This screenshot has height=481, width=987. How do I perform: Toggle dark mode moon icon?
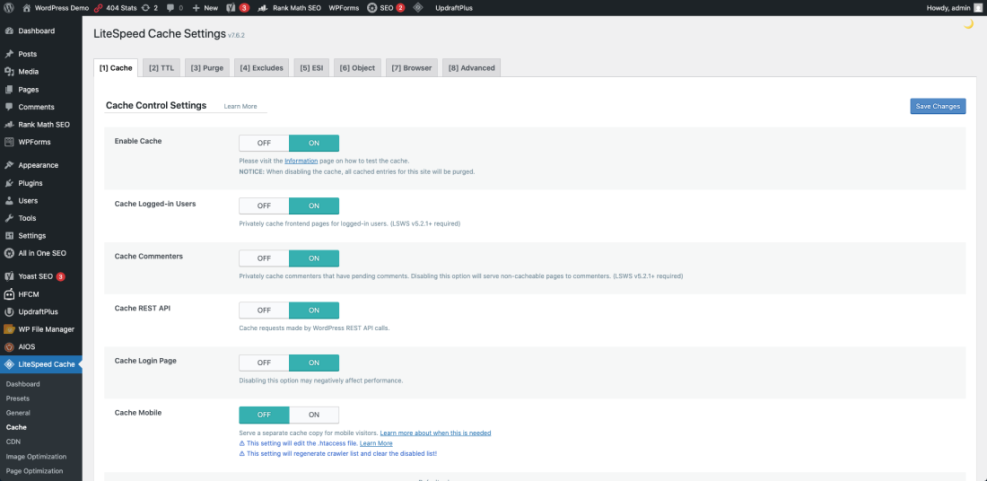[x=969, y=24]
